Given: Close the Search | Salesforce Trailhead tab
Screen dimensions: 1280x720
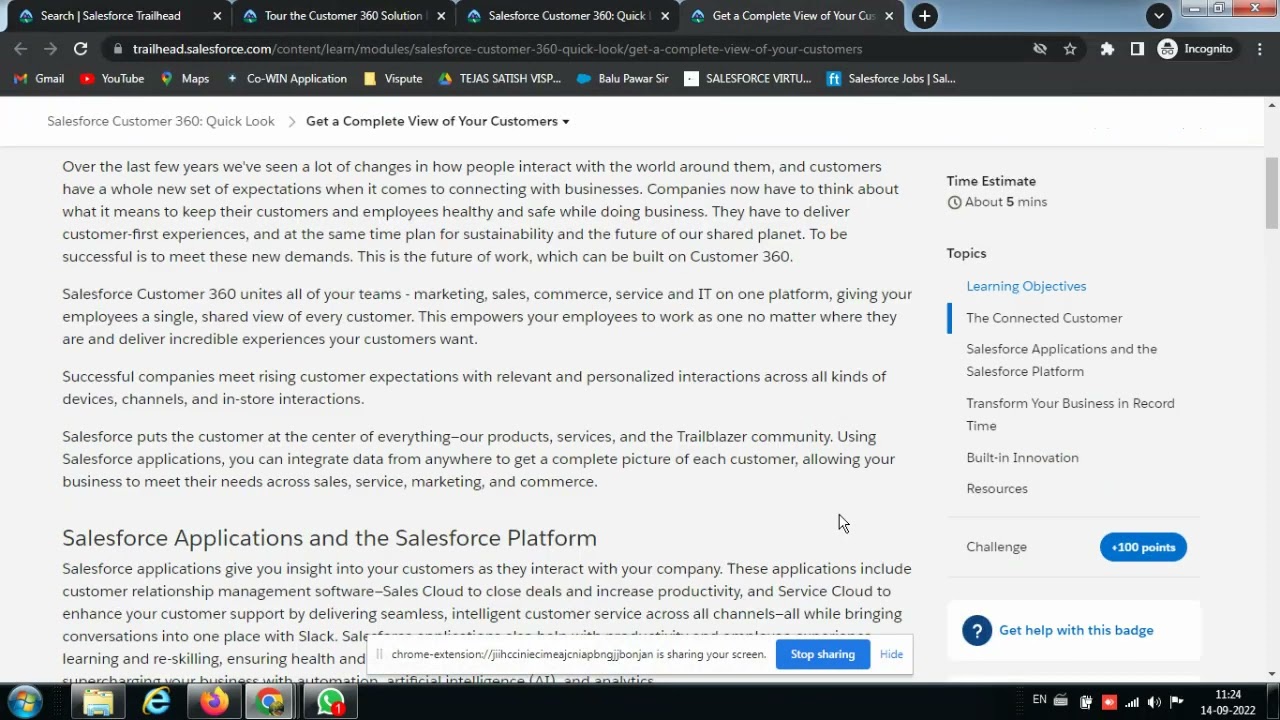Looking at the screenshot, I should (217, 16).
